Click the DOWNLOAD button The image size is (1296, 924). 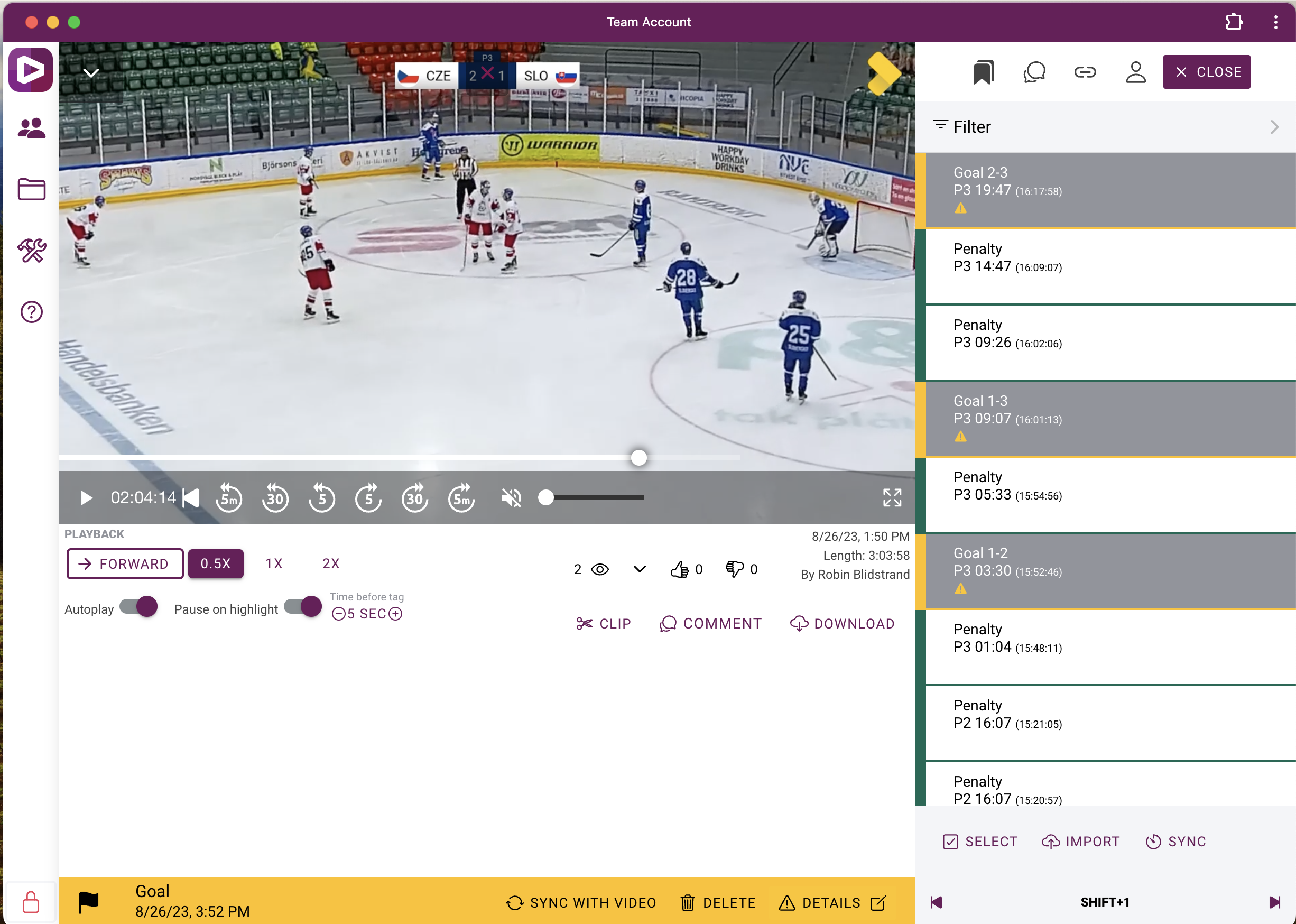[843, 624]
